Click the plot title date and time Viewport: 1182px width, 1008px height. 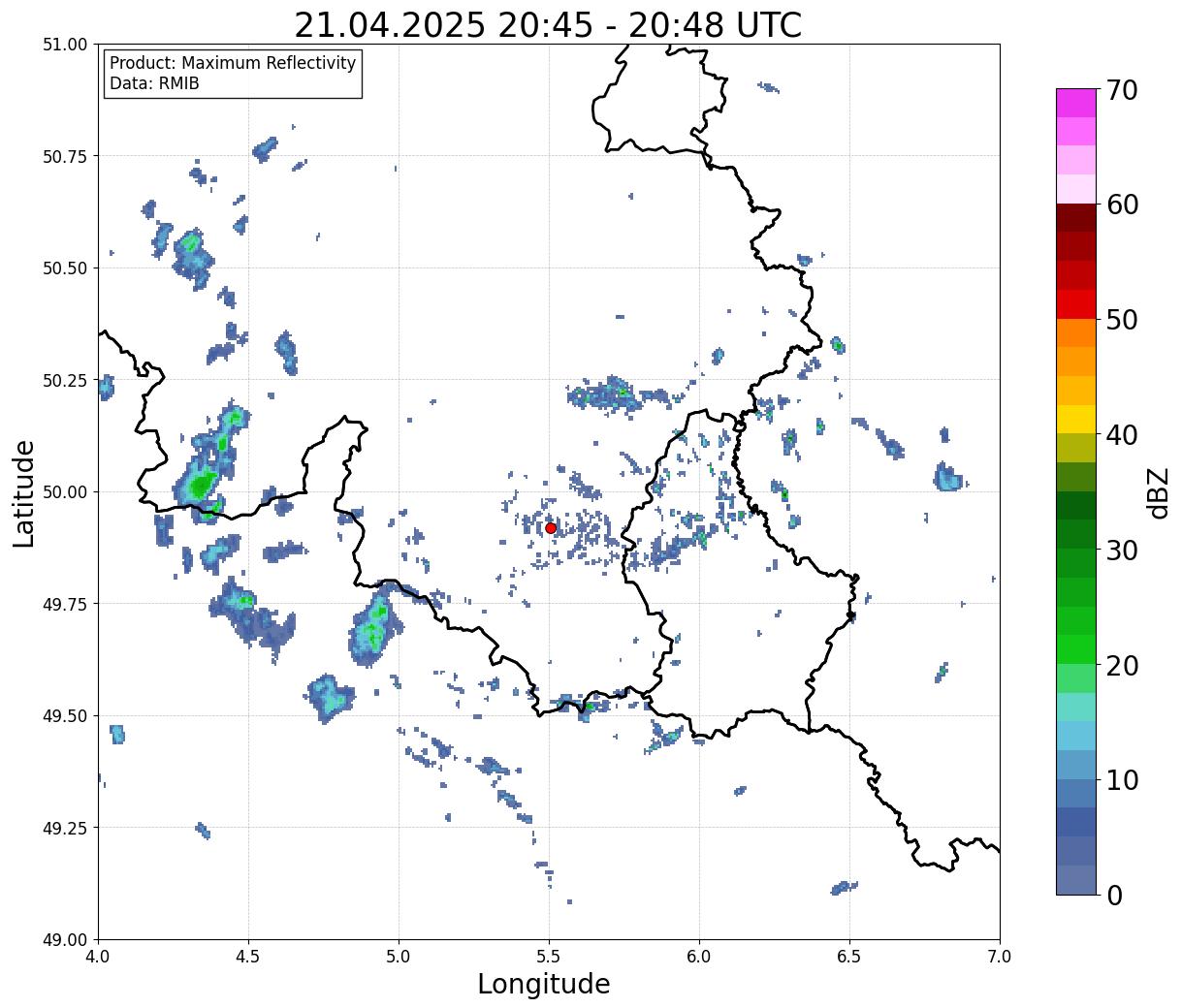(548, 25)
